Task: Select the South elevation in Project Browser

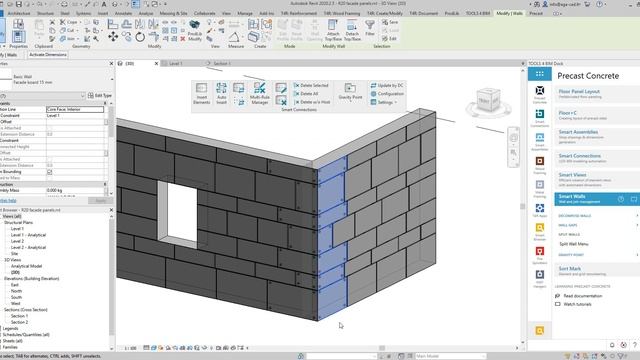Action: pyautogui.click(x=16, y=298)
